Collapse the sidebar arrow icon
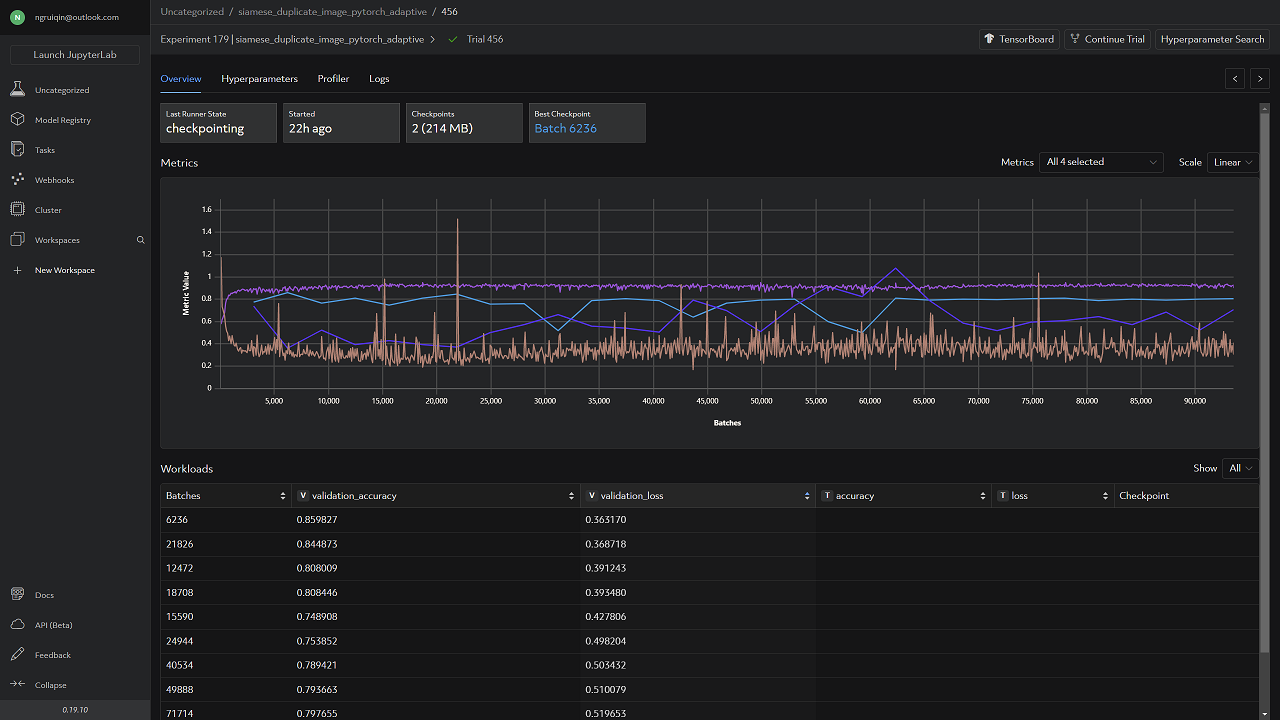Screen dimensions: 1280x720 17,685
